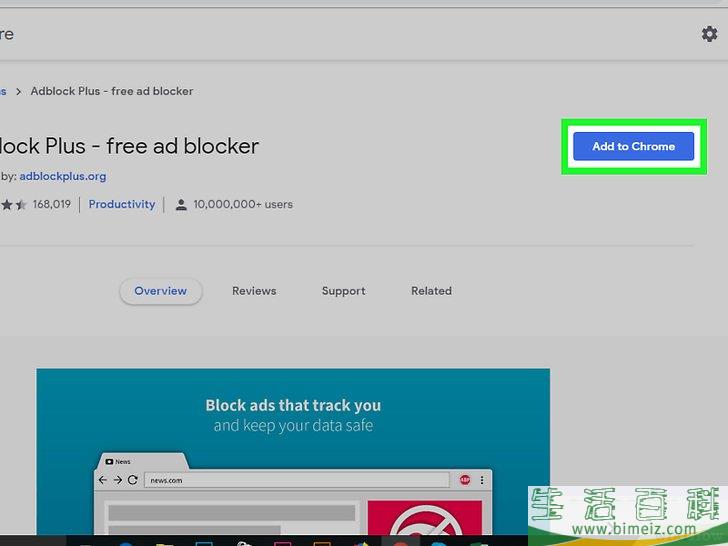Open the Related tab
Screen dimensions: 728x546
[431, 291]
